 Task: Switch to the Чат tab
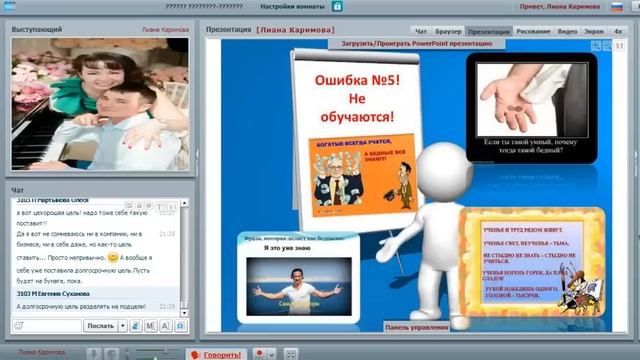point(420,31)
